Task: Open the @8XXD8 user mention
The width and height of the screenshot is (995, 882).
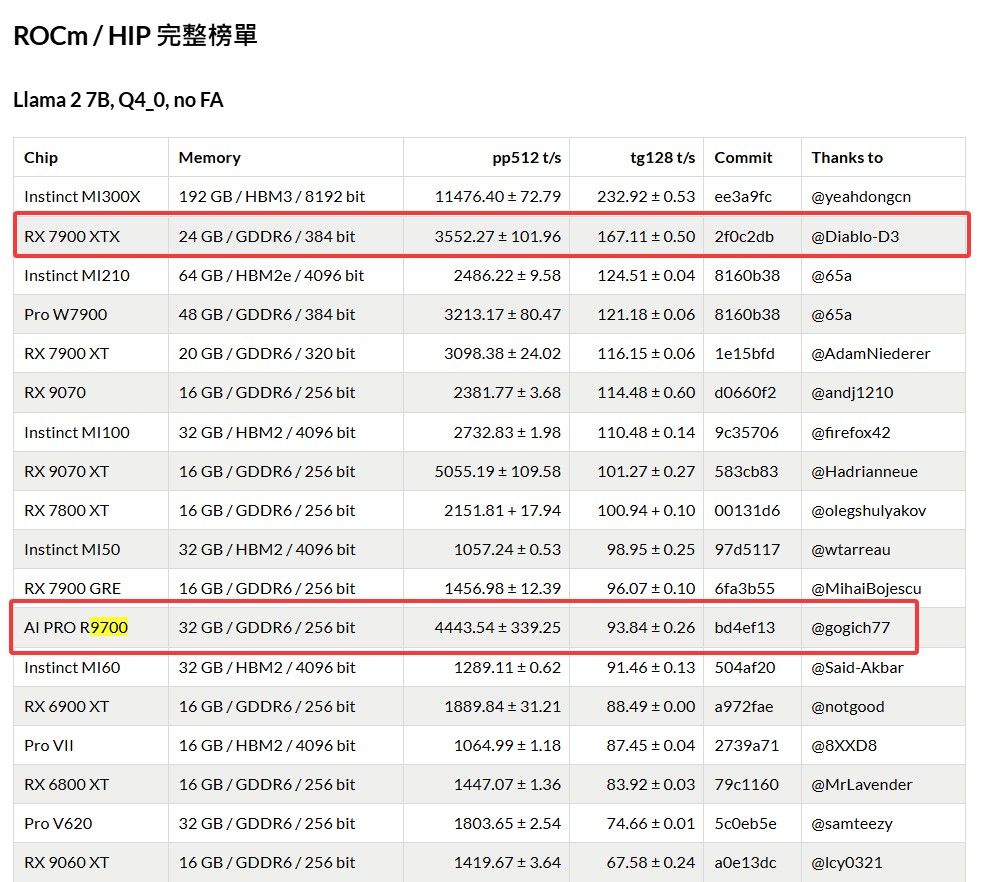Action: (844, 746)
